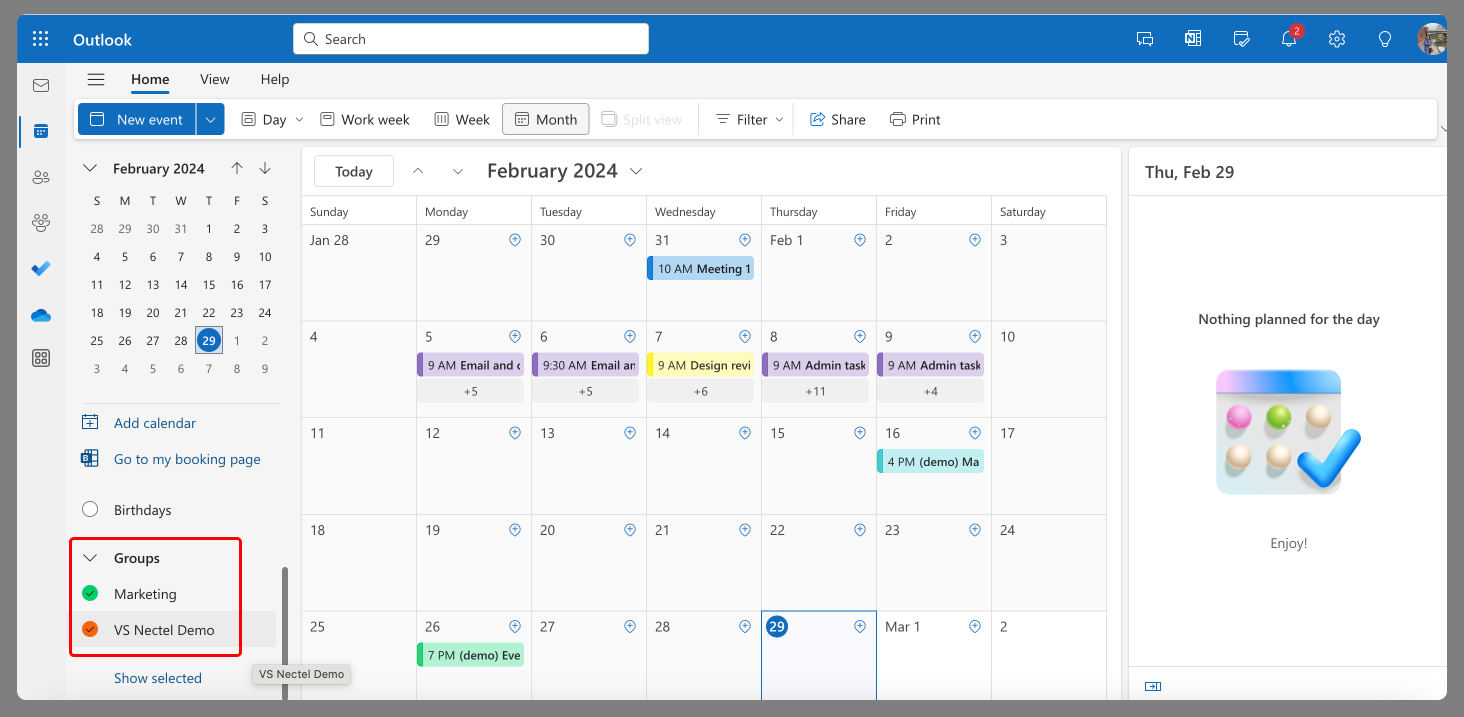Open the app launcher grid
The height and width of the screenshot is (717, 1464).
point(40,38)
